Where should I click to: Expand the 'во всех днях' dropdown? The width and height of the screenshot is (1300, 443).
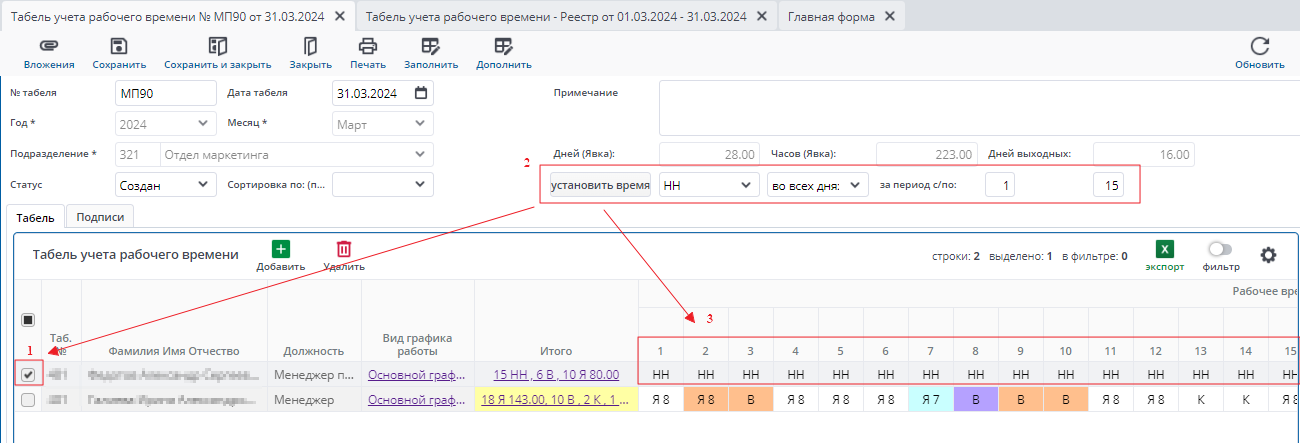tap(818, 185)
